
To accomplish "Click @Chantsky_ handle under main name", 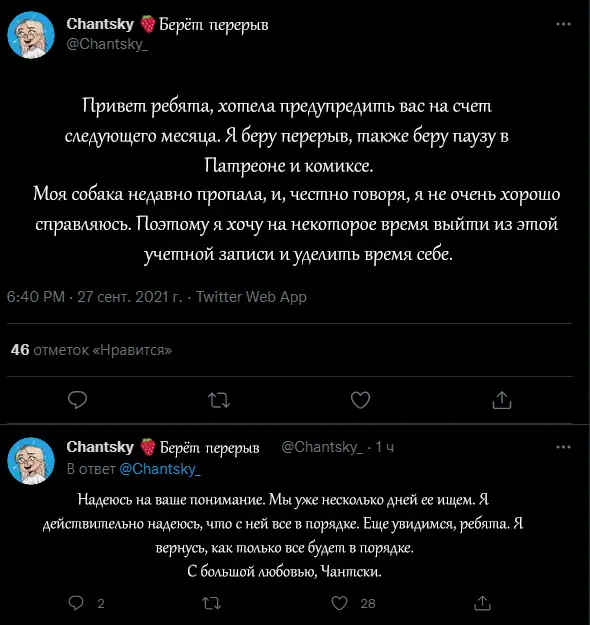I will [x=107, y=44].
